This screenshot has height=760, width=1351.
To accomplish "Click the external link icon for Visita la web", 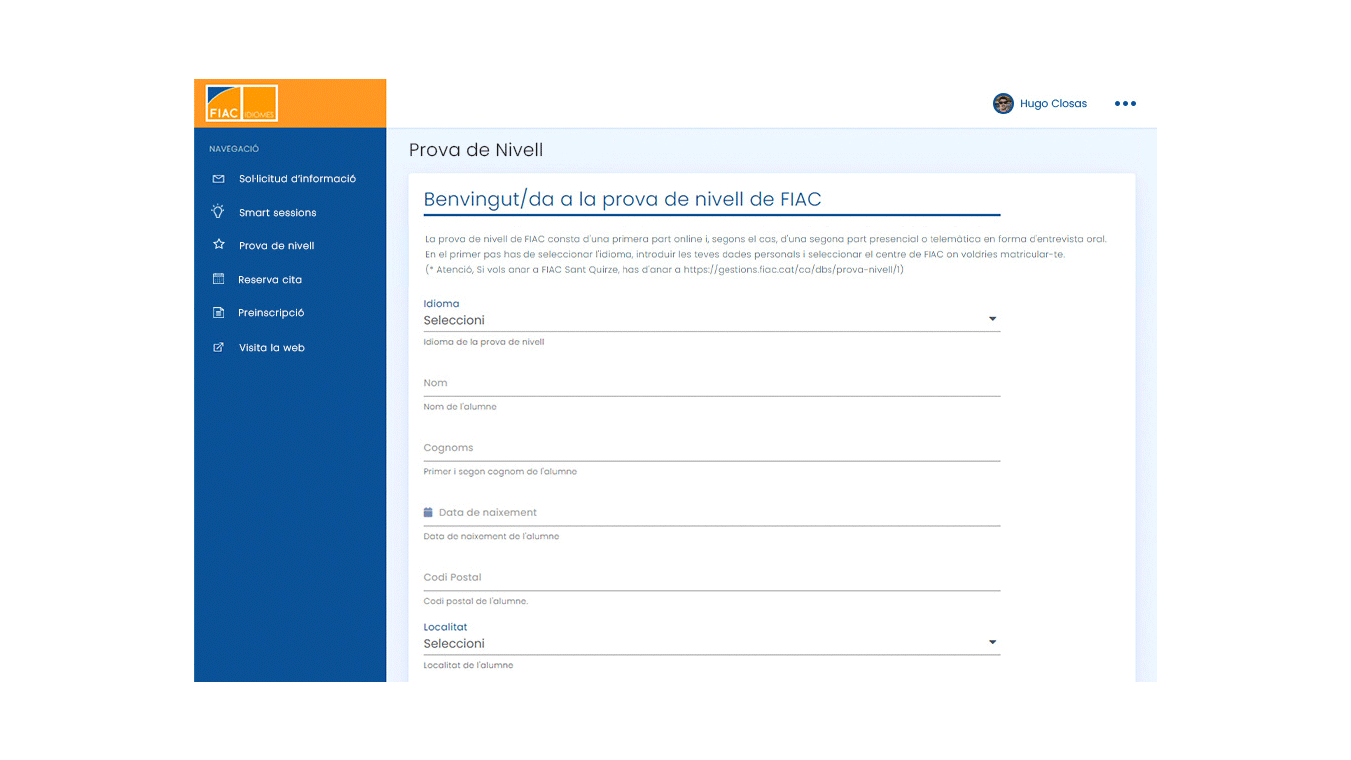I will pos(218,348).
